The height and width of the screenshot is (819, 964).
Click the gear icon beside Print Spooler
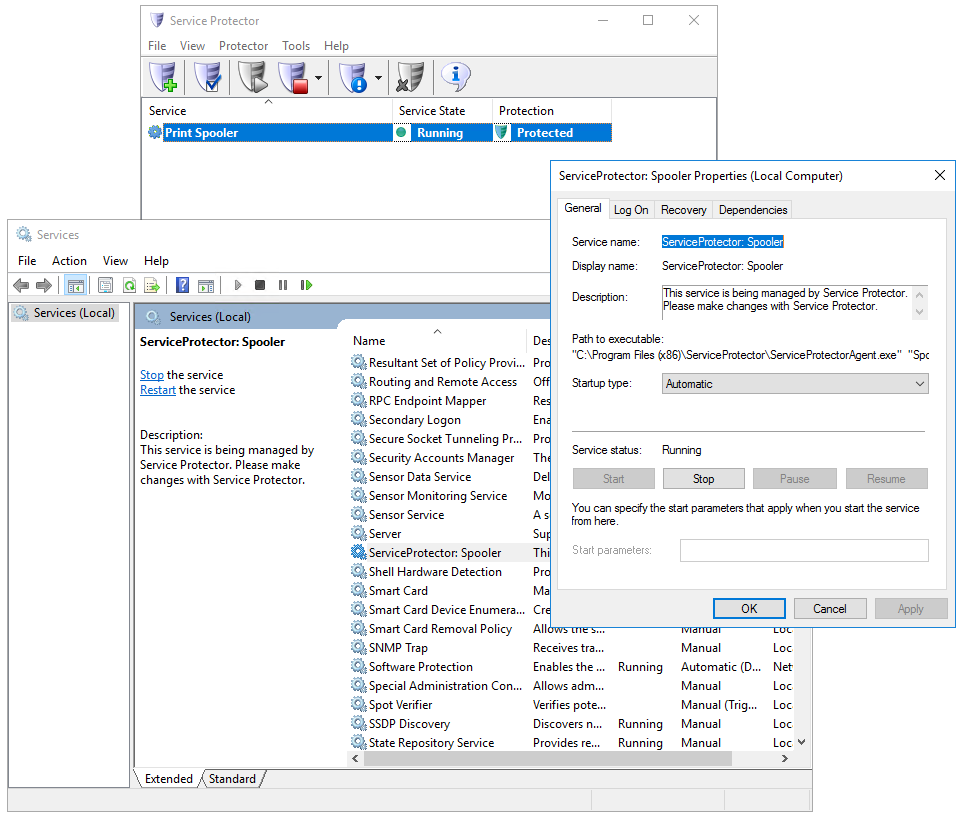[x=155, y=132]
